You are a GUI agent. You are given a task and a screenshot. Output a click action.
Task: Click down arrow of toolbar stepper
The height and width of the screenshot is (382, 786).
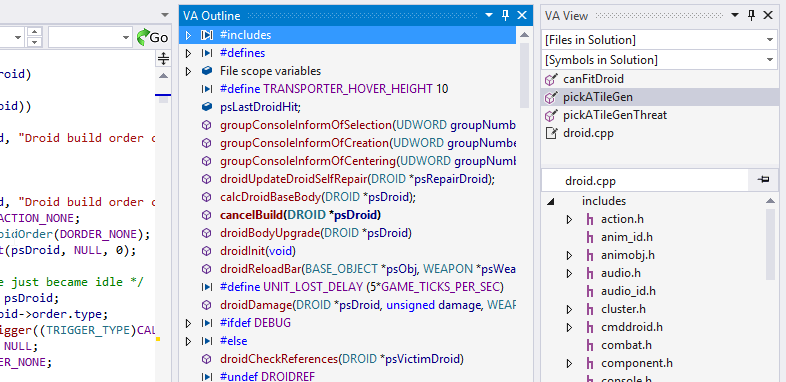(x=34, y=42)
